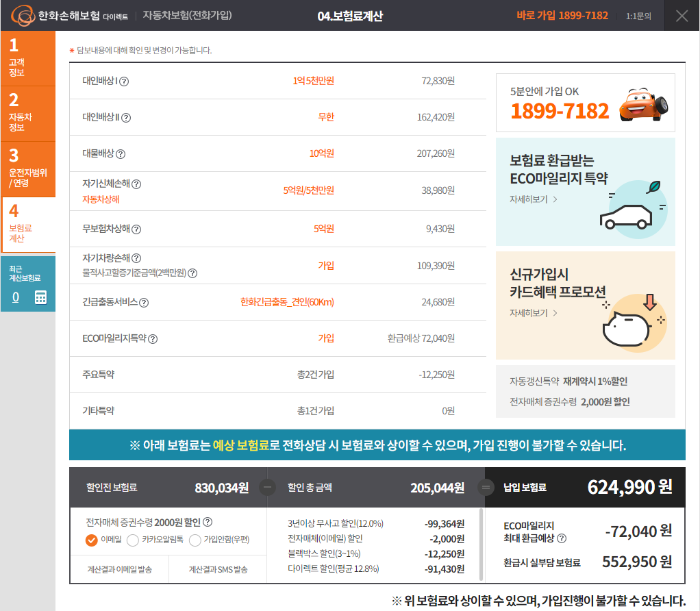Click the 830,034원 할인전 보험료 value
The image size is (700, 611).
tap(221, 488)
